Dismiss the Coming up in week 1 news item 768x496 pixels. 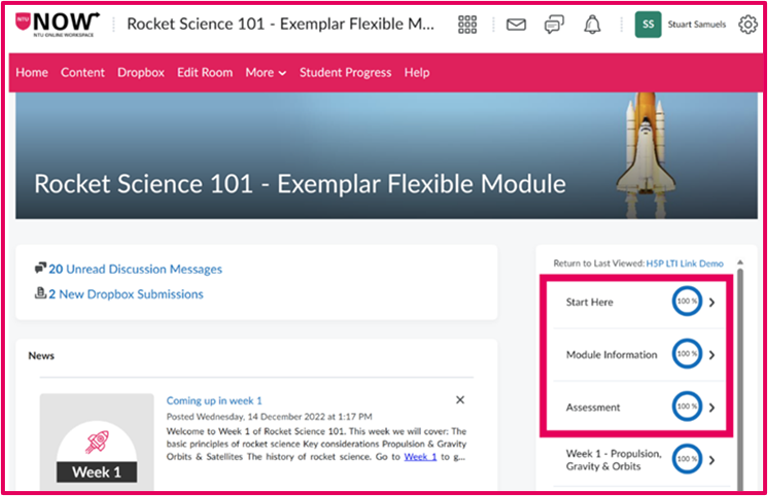(x=460, y=400)
